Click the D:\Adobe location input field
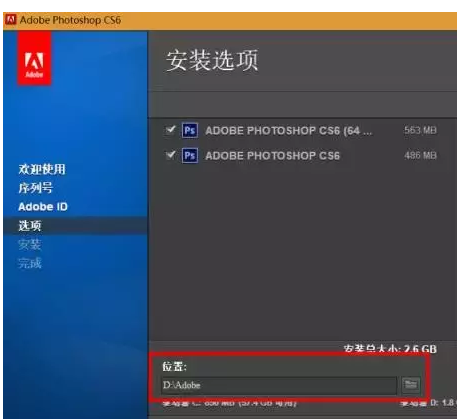This screenshot has height=419, width=457. [279, 386]
